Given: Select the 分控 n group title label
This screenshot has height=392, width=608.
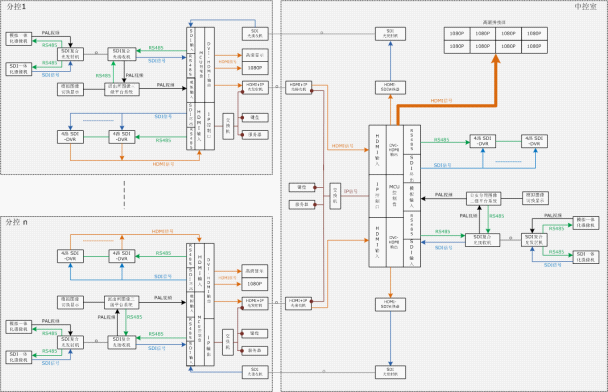Looking at the screenshot, I should click(17, 222).
